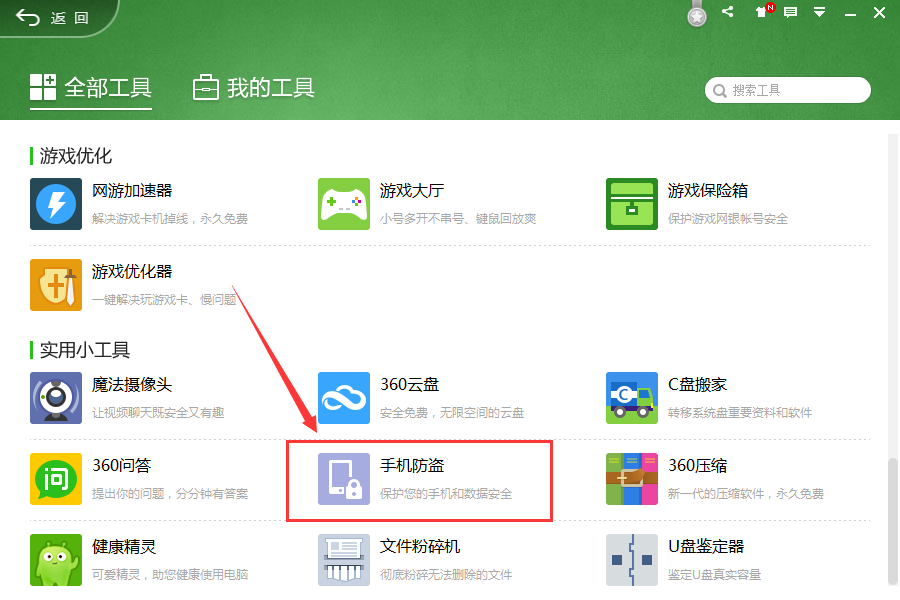900x600 pixels.
Task: Click the 360压缩 title text
Action: (697, 466)
